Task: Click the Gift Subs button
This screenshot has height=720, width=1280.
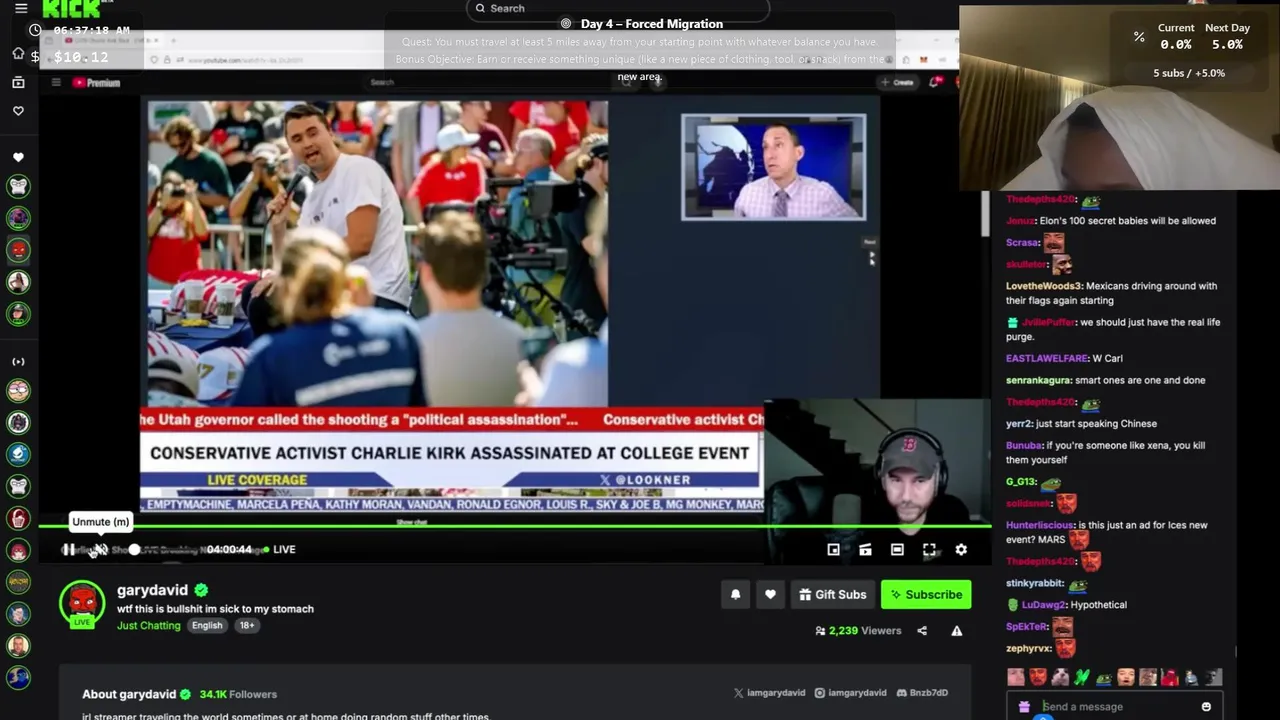Action: pos(832,594)
